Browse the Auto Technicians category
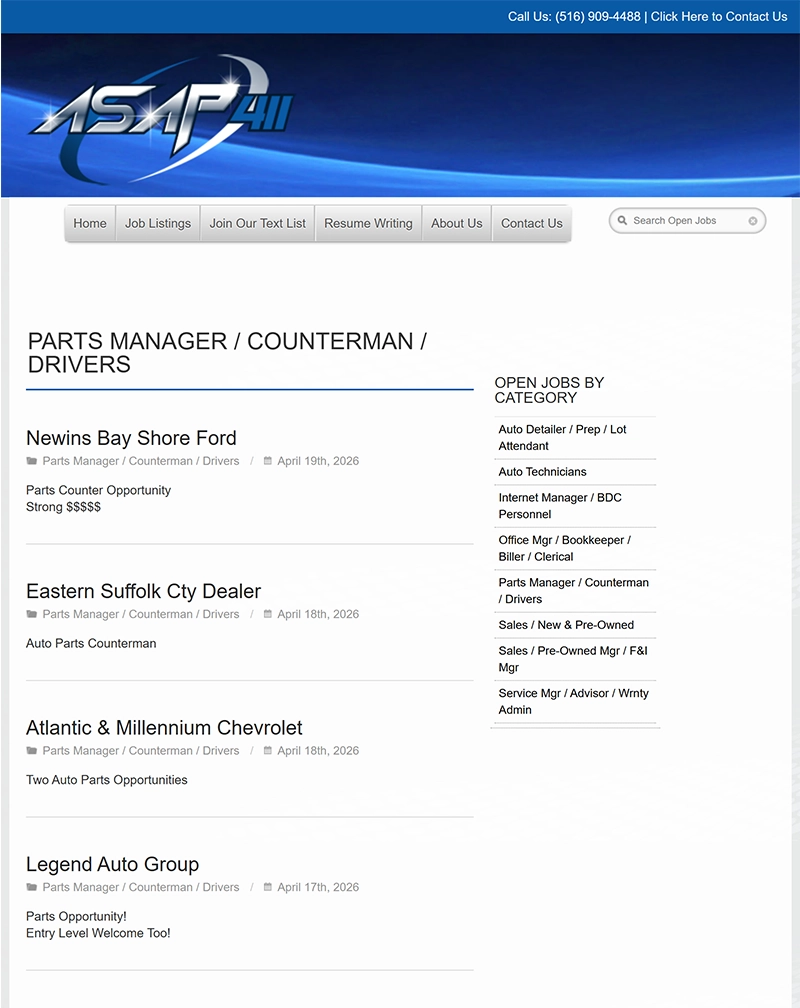 (x=542, y=472)
